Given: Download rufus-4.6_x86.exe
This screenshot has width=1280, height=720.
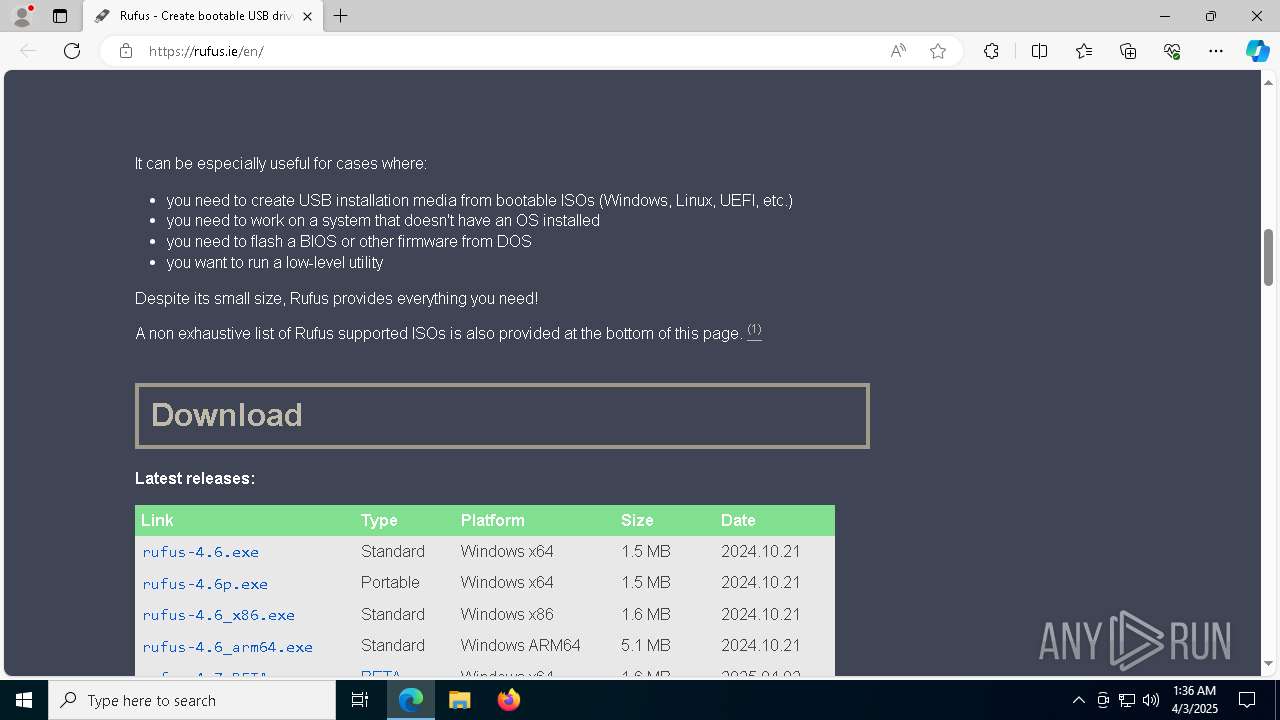Looking at the screenshot, I should click(x=218, y=615).
